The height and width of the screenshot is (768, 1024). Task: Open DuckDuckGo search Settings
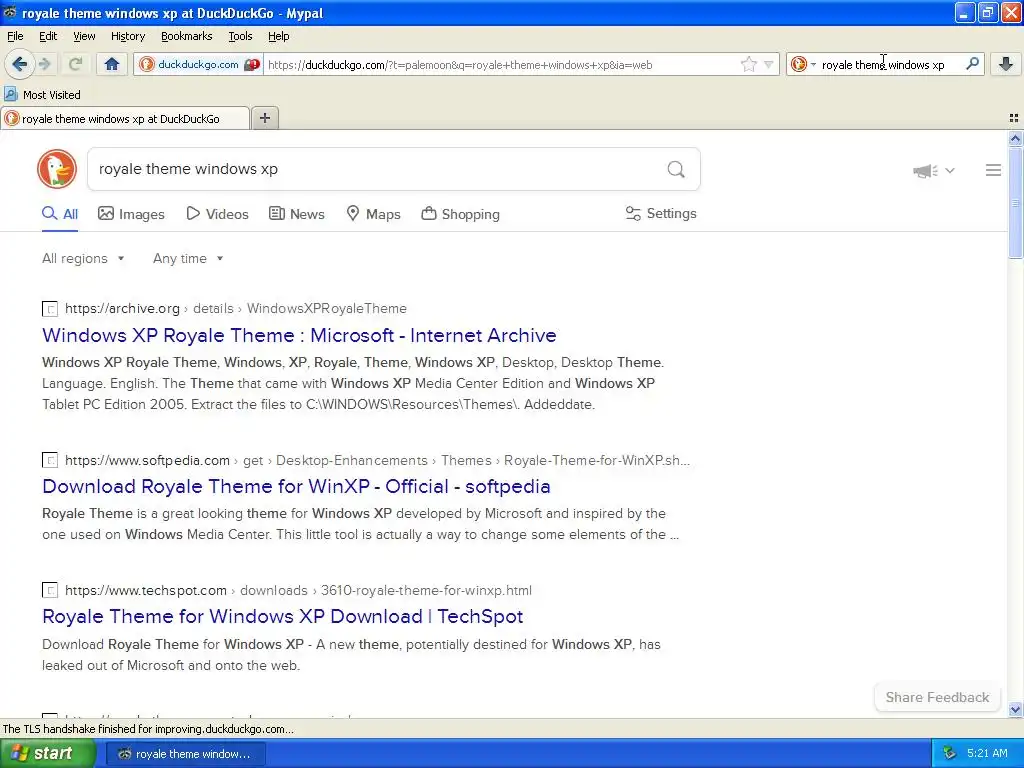click(661, 214)
